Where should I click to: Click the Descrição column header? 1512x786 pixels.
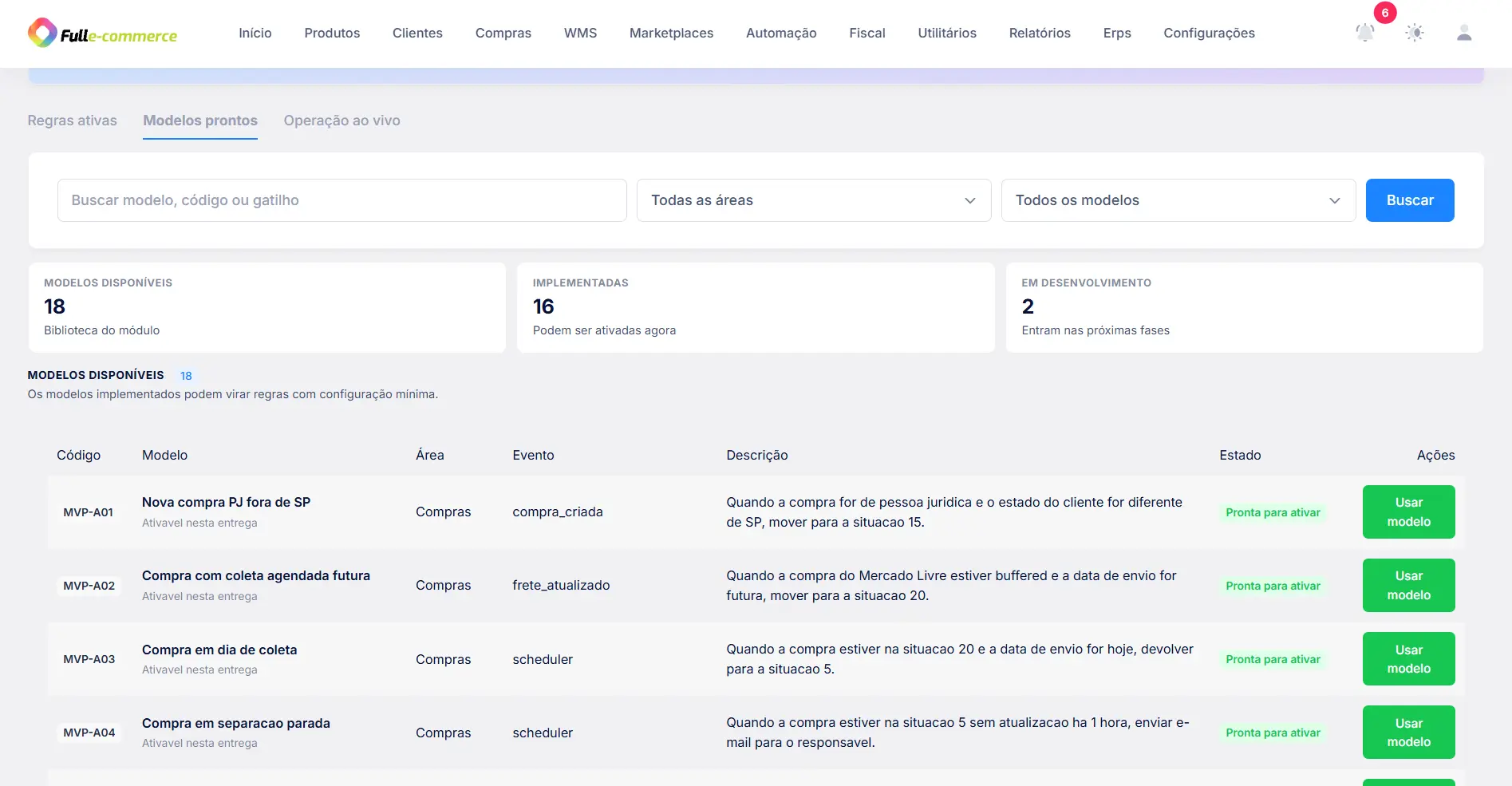click(757, 455)
